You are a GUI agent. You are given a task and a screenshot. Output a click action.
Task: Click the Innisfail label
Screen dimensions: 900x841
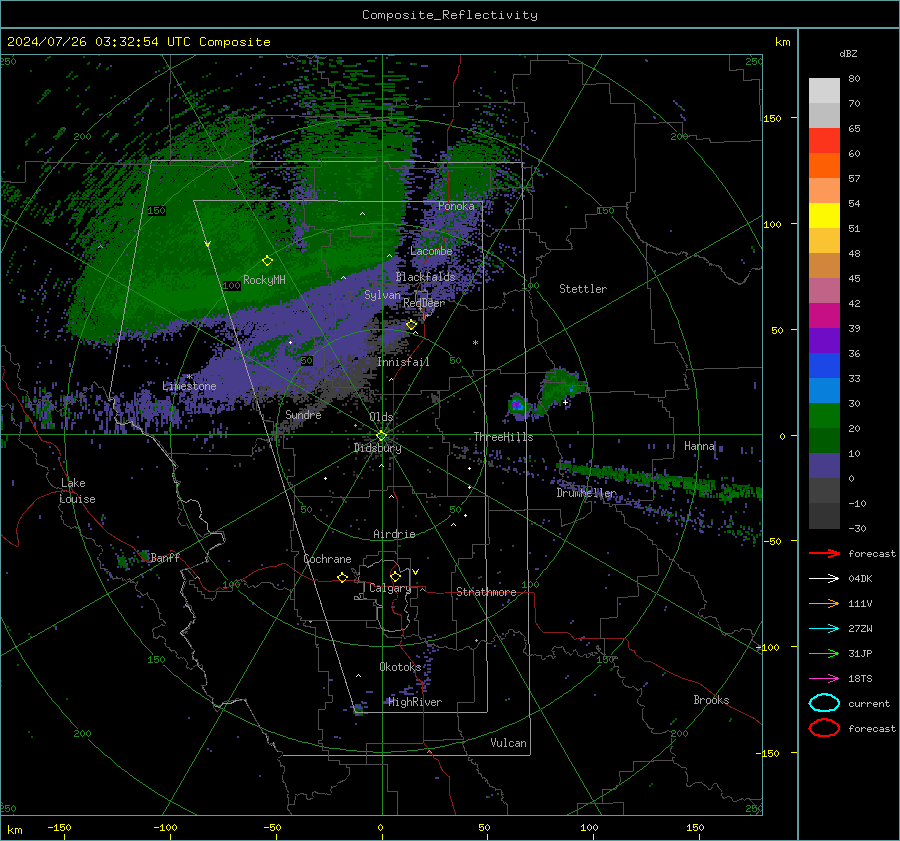point(403,362)
